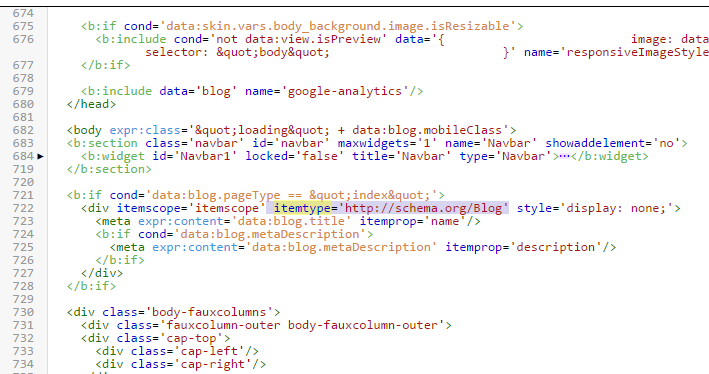Click the closing </b:section> tag
The width and height of the screenshot is (709, 374).
coord(109,169)
